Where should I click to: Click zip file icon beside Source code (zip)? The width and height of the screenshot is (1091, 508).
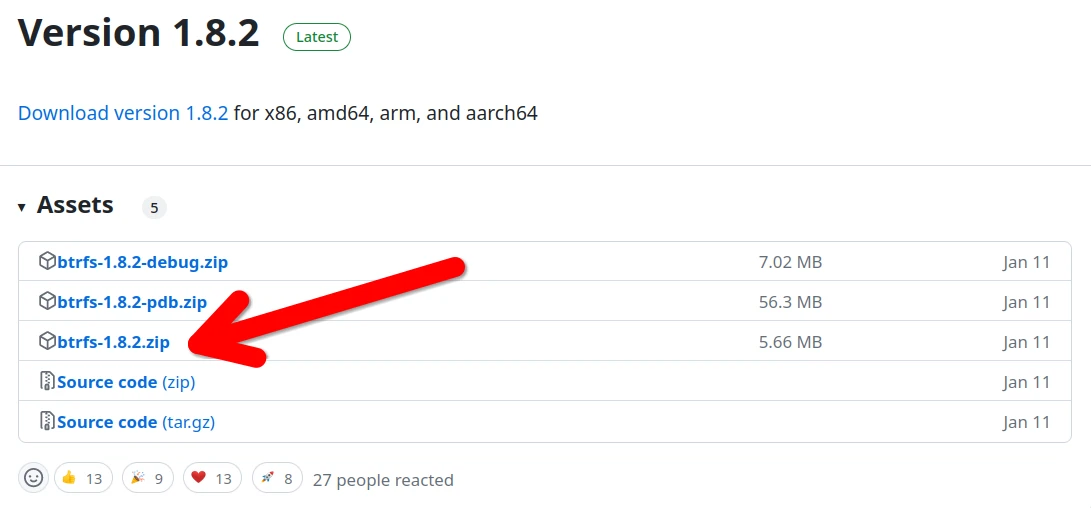47,382
